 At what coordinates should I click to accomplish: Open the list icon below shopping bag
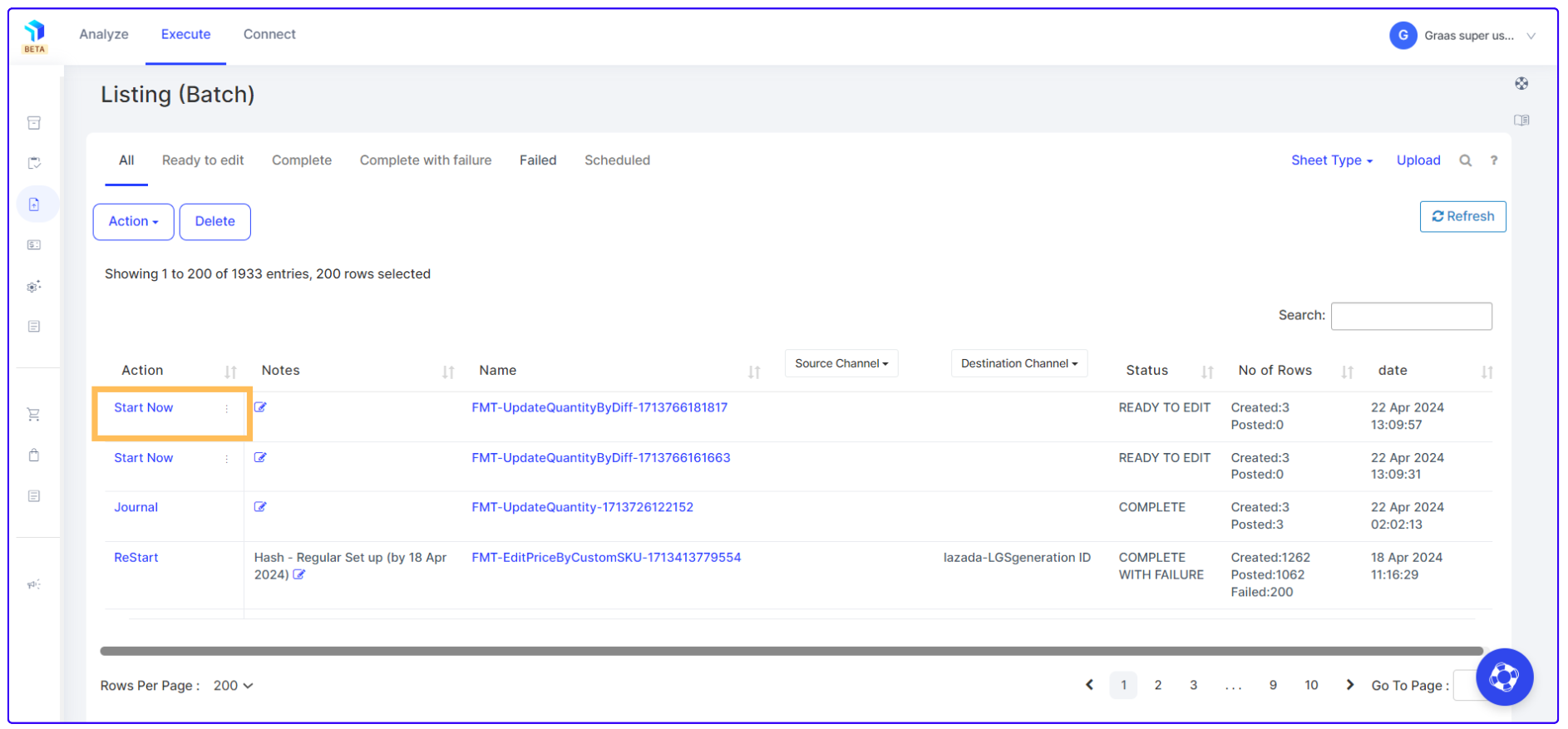34,496
